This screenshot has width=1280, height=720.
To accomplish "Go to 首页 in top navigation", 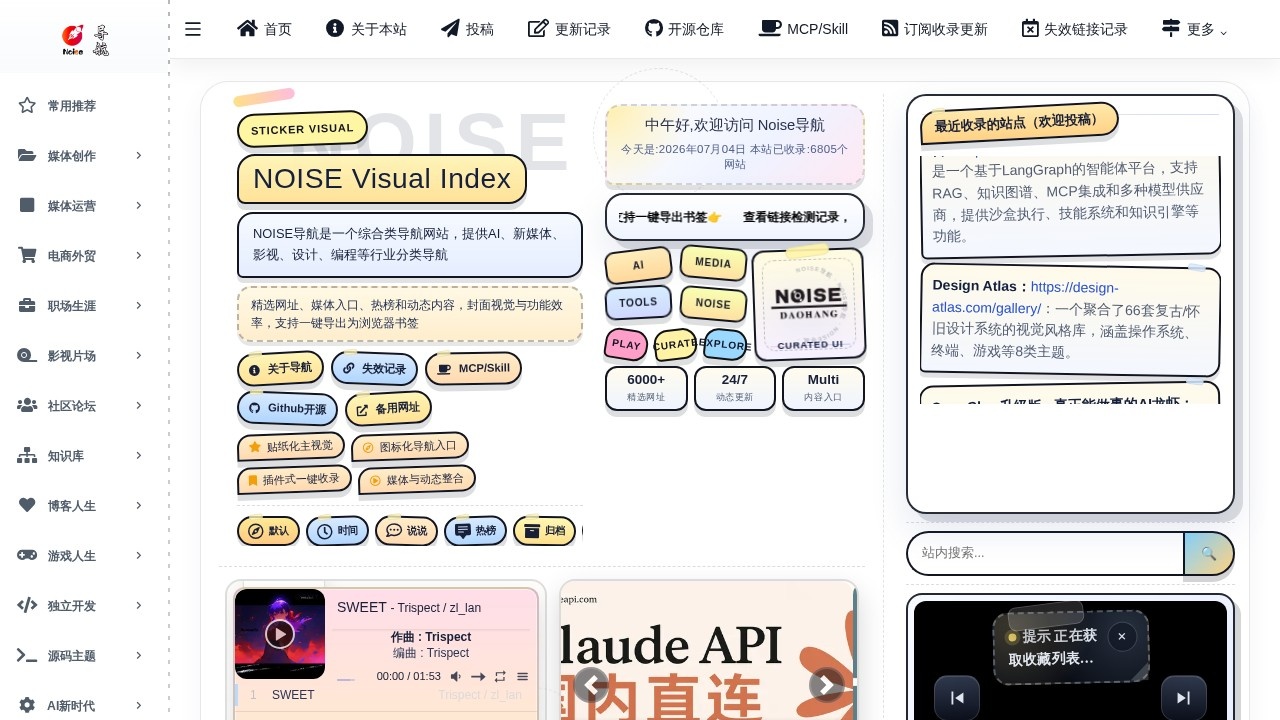I will [x=265, y=29].
